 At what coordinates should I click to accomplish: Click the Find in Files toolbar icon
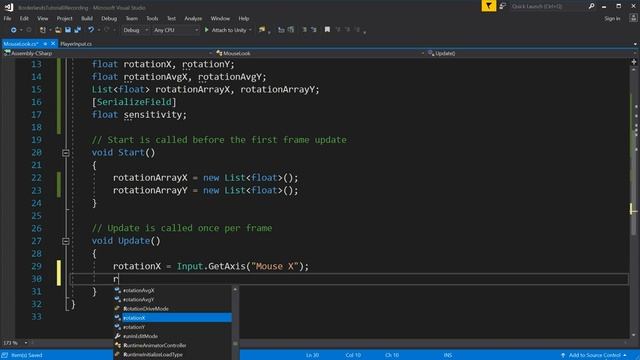point(262,30)
